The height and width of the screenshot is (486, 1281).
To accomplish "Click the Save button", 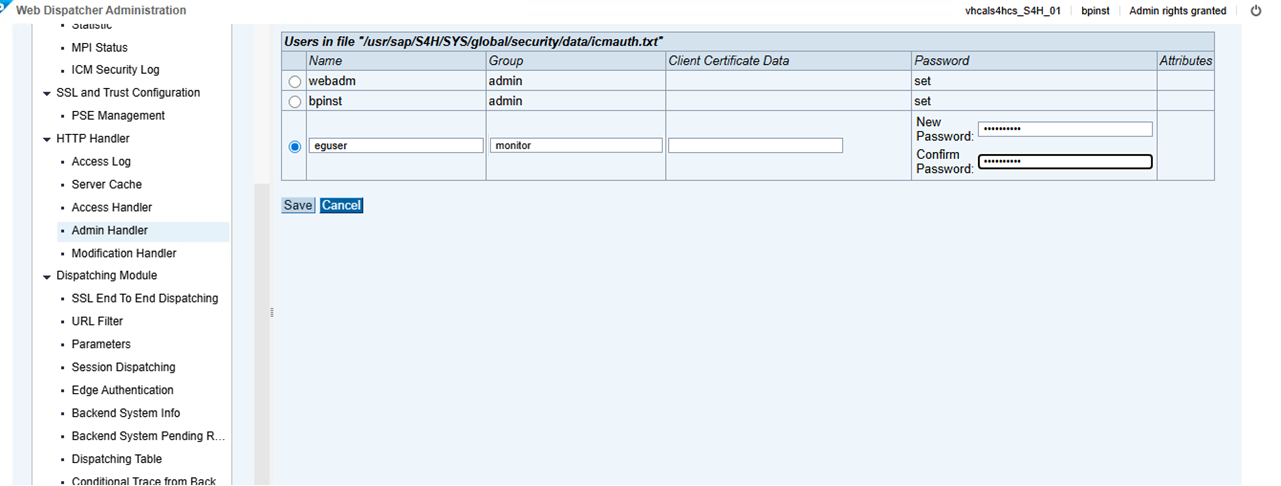I will coord(298,205).
